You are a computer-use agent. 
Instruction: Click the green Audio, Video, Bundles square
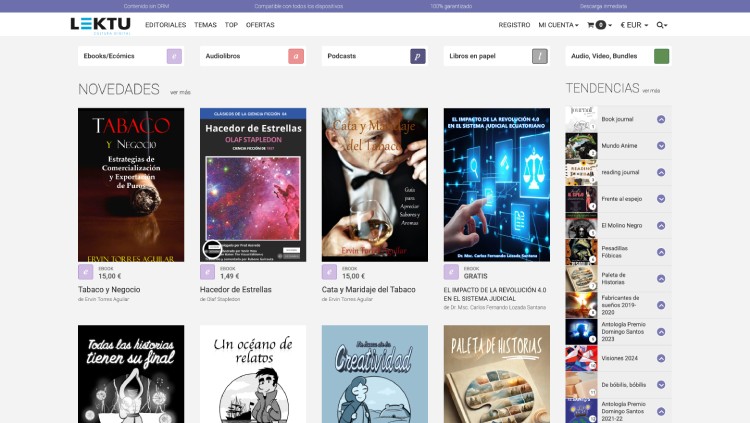662,56
